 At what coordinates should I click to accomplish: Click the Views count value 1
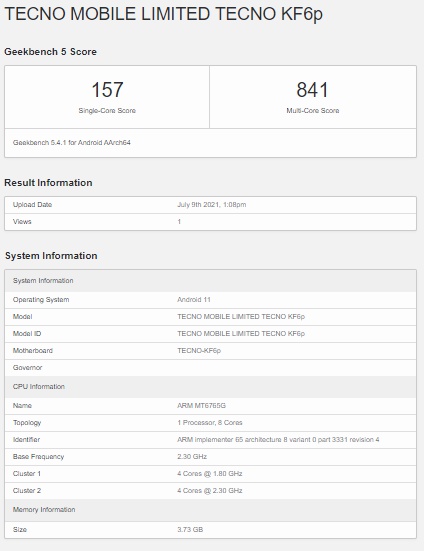click(179, 221)
